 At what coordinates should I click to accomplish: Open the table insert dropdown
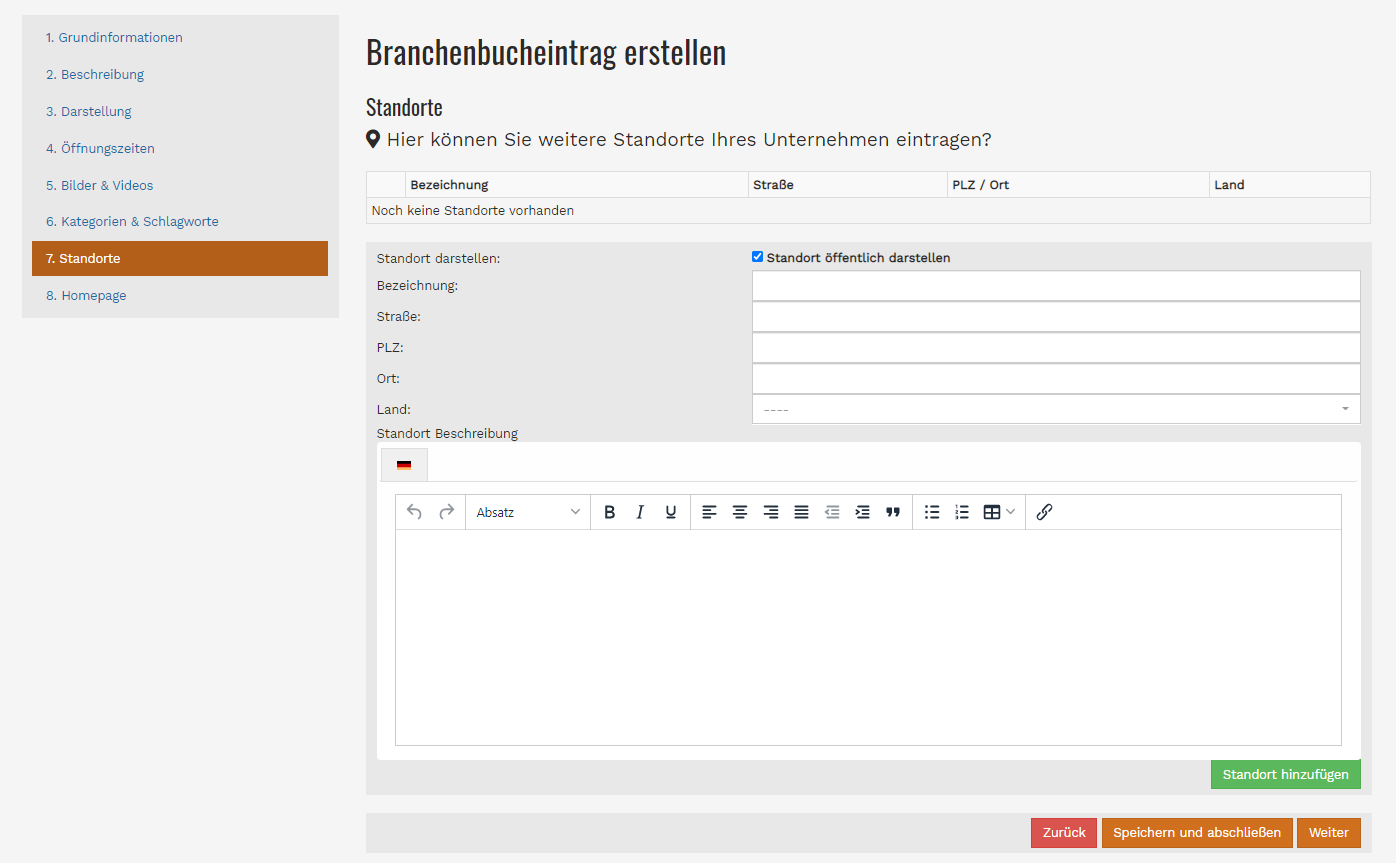pyautogui.click(x=999, y=512)
